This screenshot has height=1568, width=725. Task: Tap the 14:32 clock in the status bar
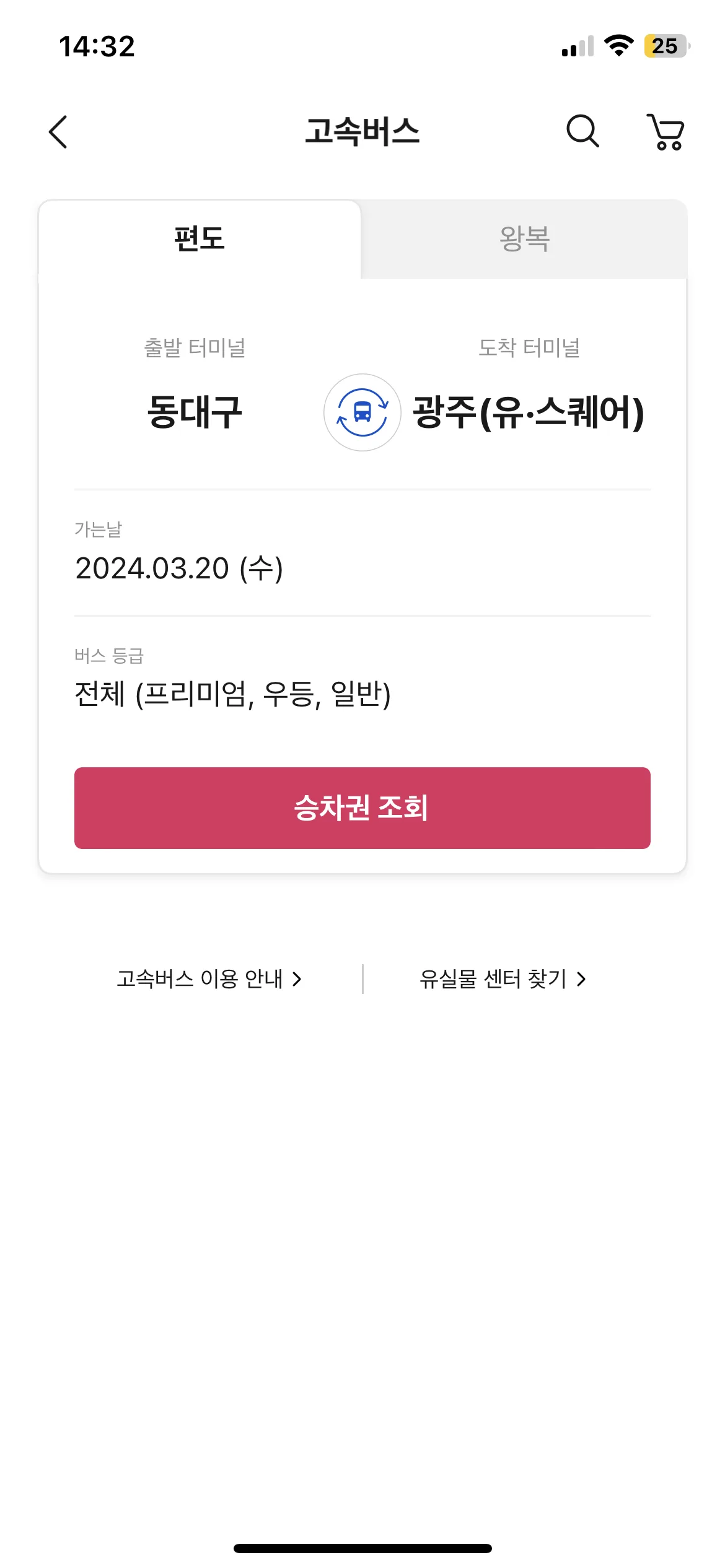97,46
